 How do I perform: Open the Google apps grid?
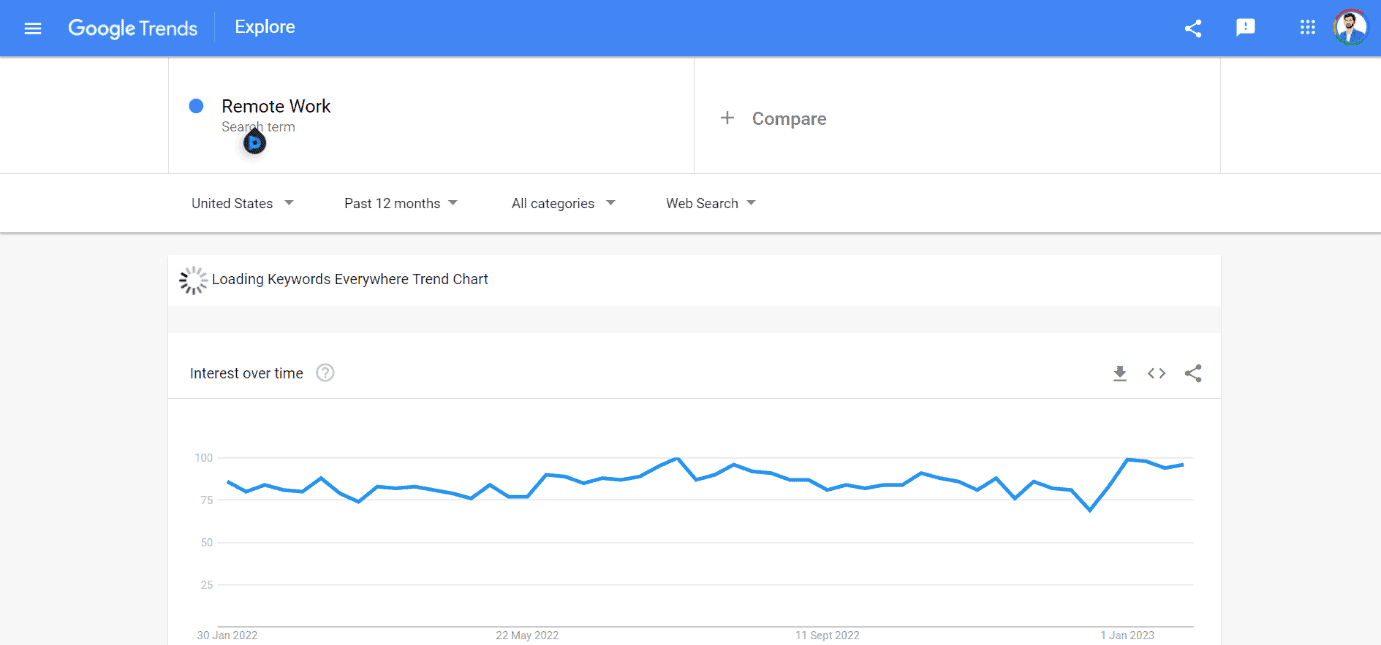1307,28
